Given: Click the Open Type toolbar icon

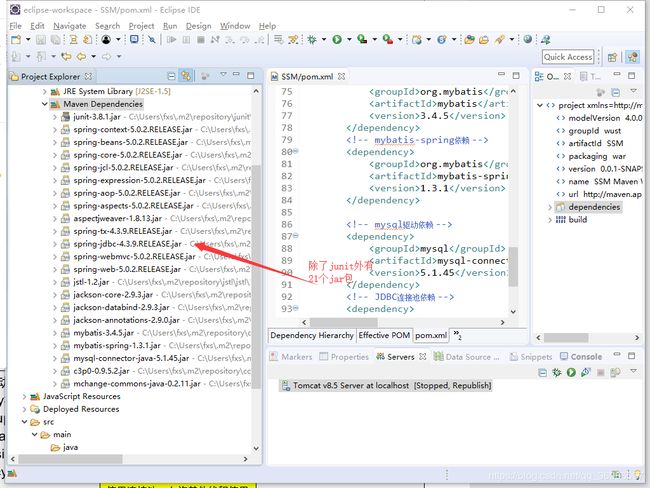Looking at the screenshot, I should coord(469,40).
